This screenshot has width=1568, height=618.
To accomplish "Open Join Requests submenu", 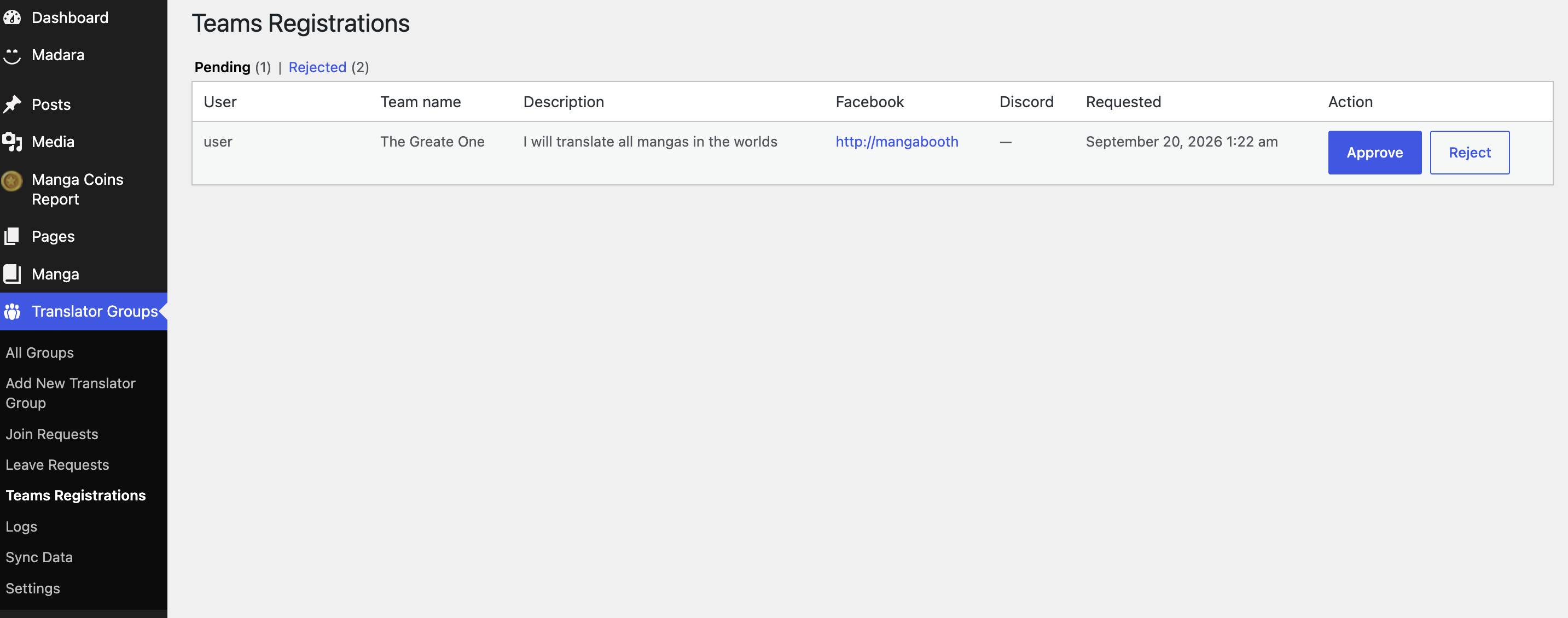I will (52, 434).
